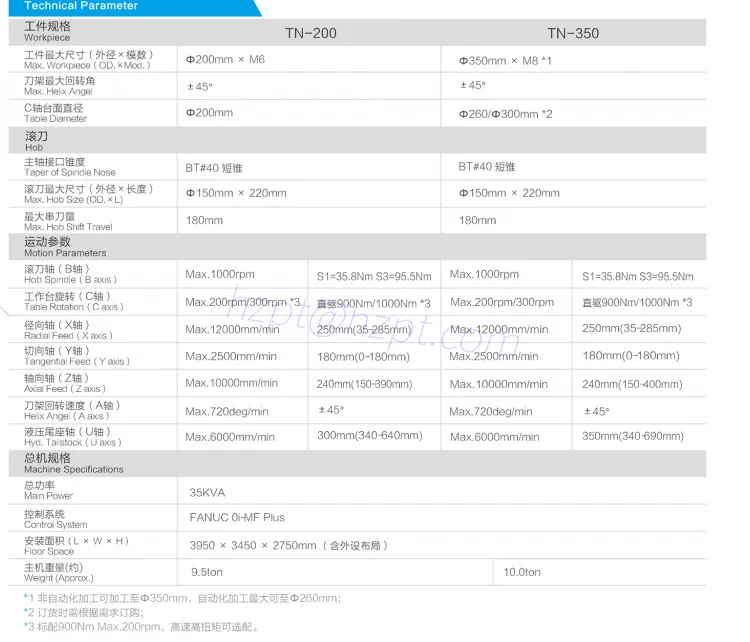The image size is (750, 642).
Task: Click the Table Rotation (C axis) row label
Action: [73, 302]
